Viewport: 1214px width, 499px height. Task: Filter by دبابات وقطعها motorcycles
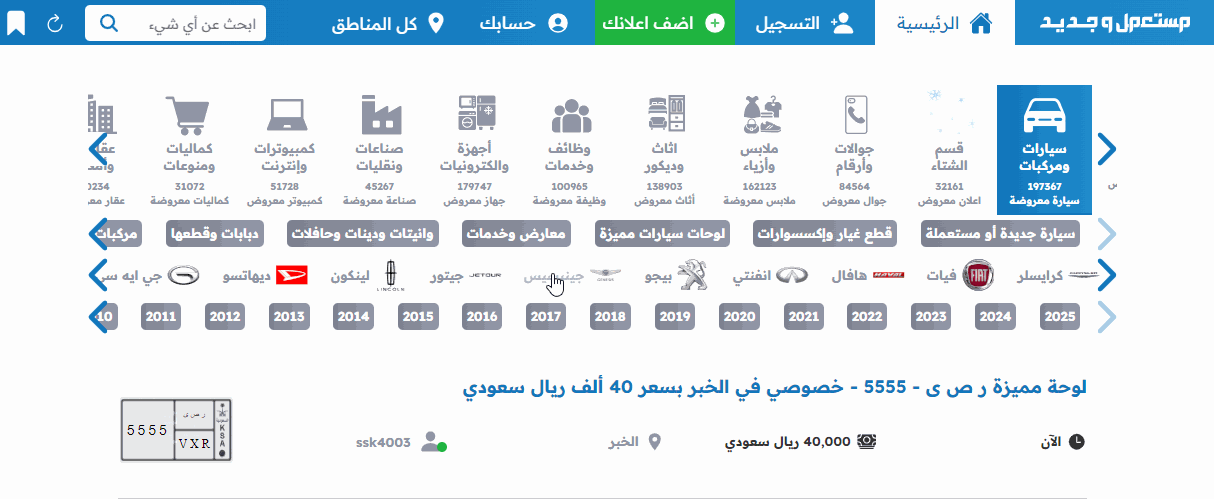tap(213, 235)
